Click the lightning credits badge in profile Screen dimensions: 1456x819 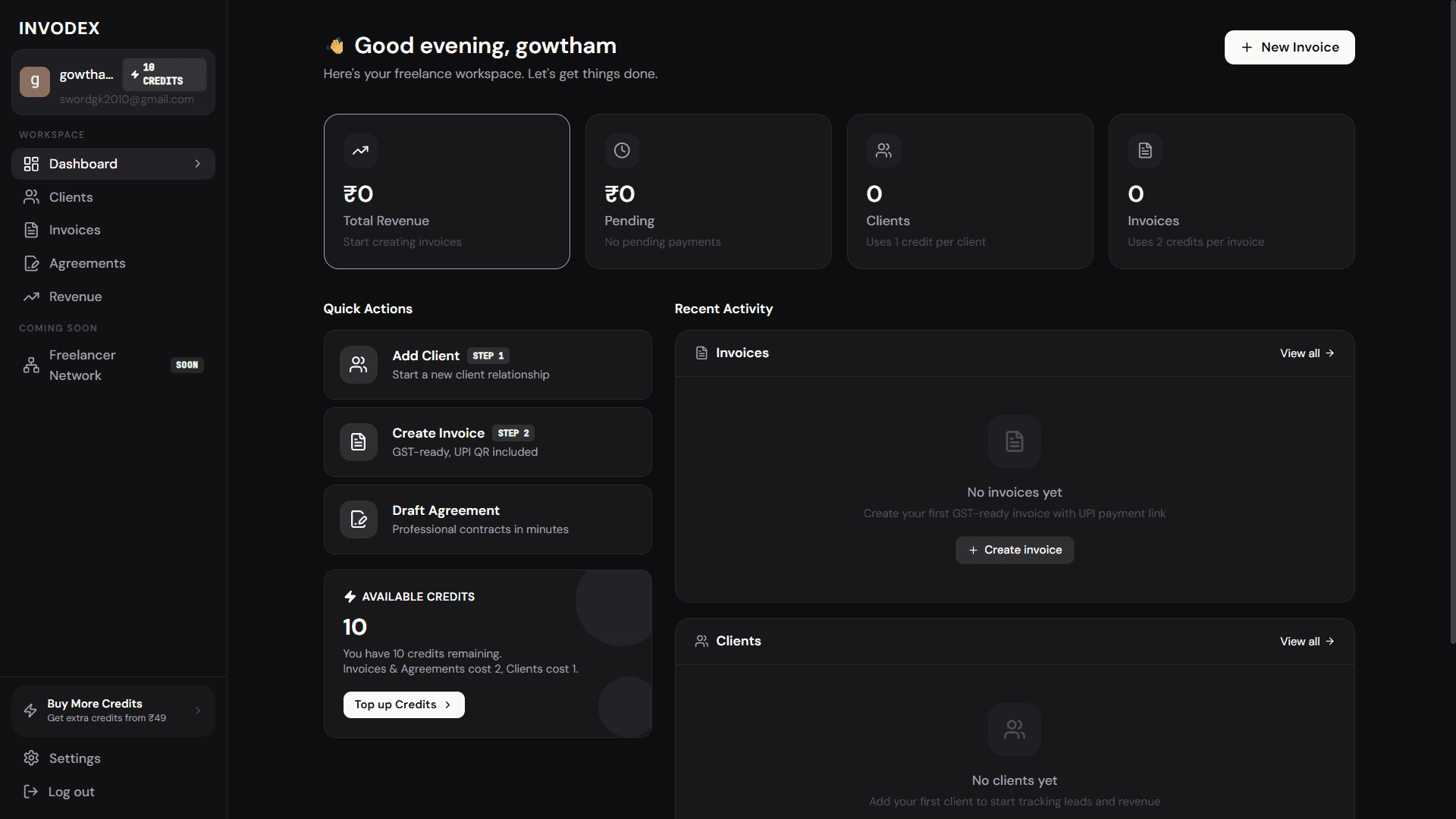(x=164, y=74)
